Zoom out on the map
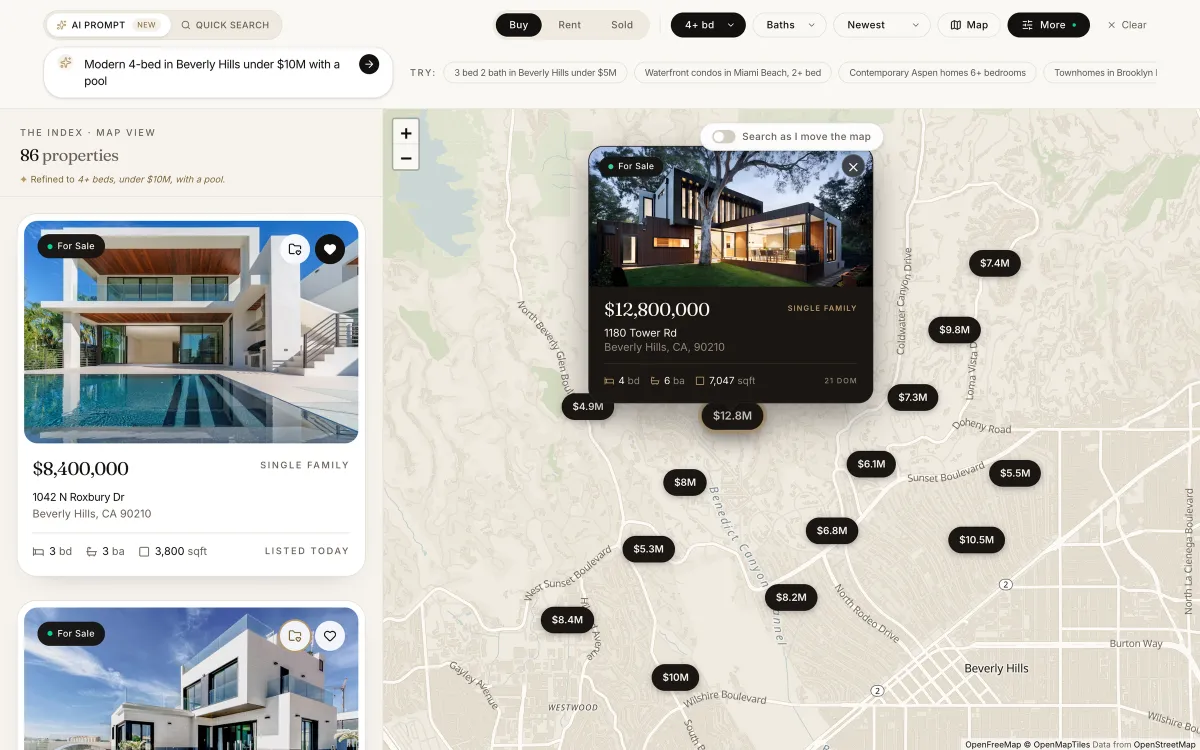Screen dimensions: 1200x750 coord(406,158)
